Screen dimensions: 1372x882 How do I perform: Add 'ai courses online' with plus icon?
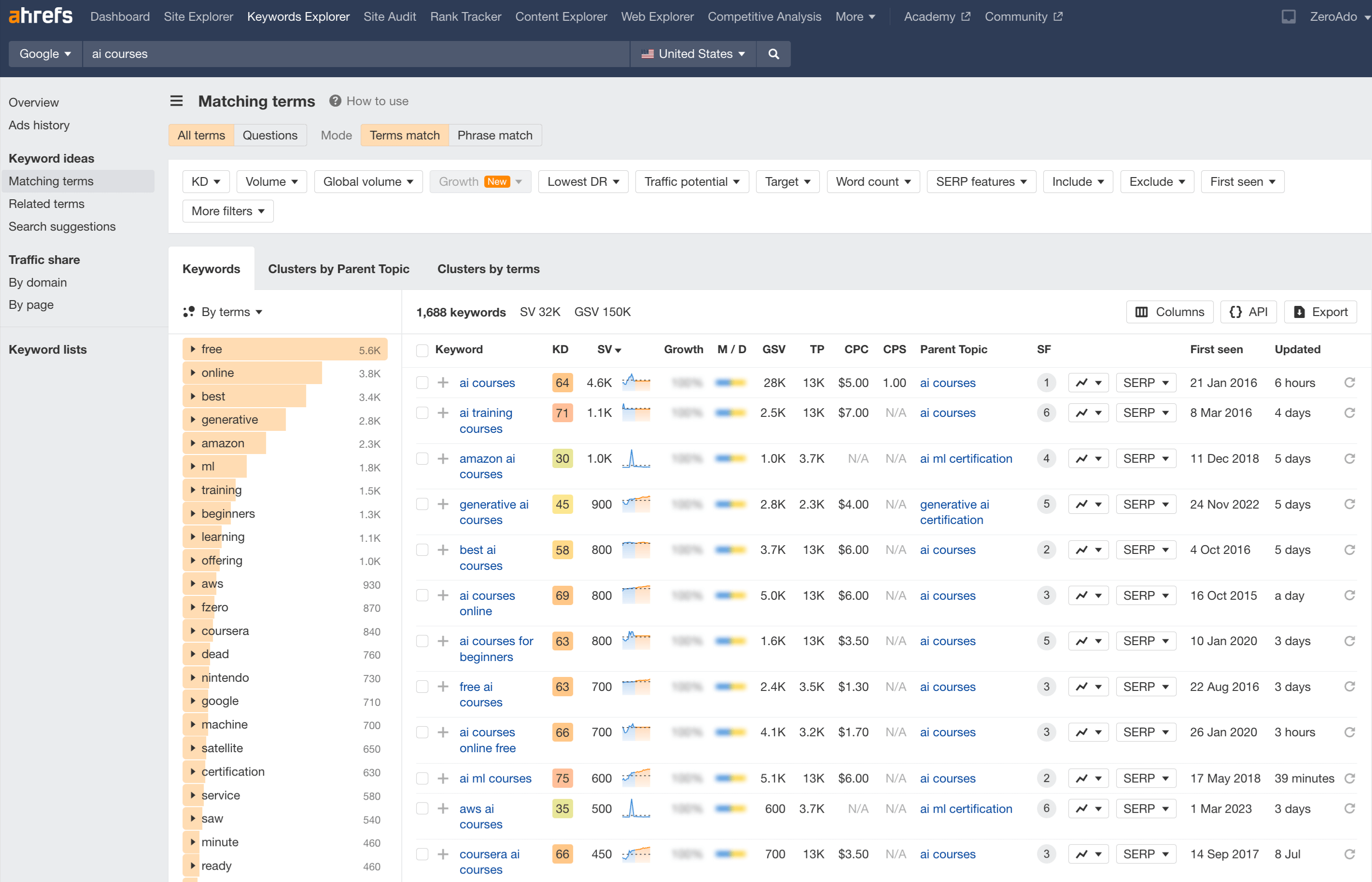443,595
